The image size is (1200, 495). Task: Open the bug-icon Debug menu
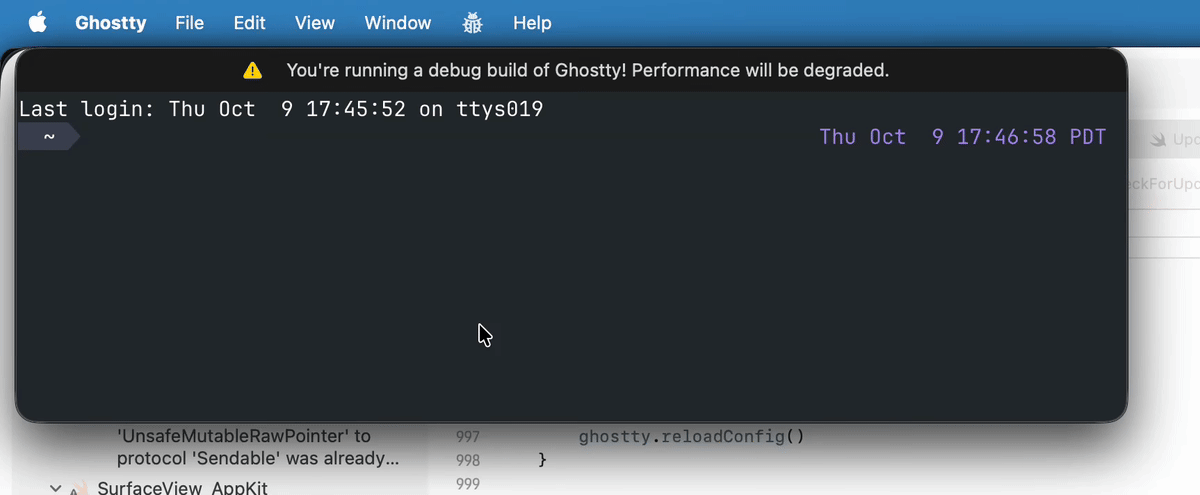(472, 23)
